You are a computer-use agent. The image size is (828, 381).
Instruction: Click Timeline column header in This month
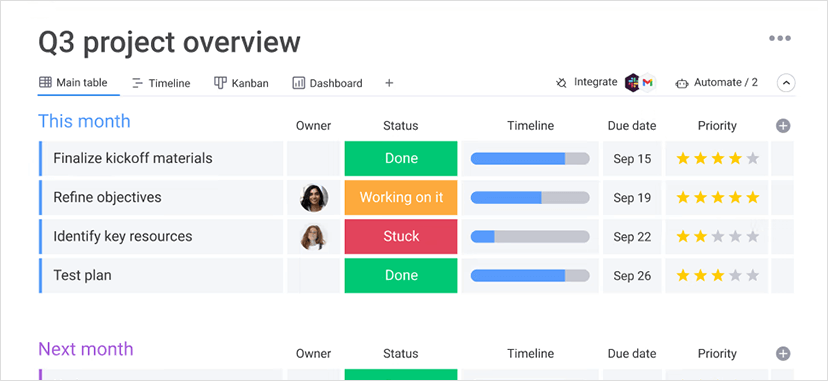pyautogui.click(x=531, y=126)
